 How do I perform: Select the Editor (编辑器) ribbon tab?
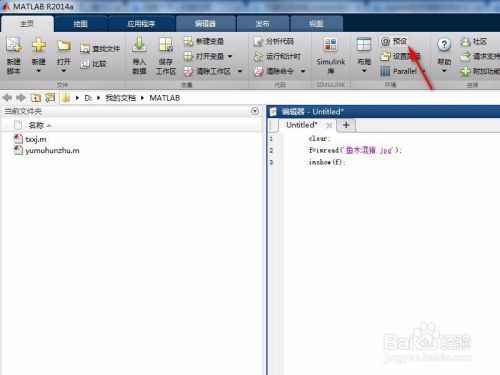coord(205,24)
